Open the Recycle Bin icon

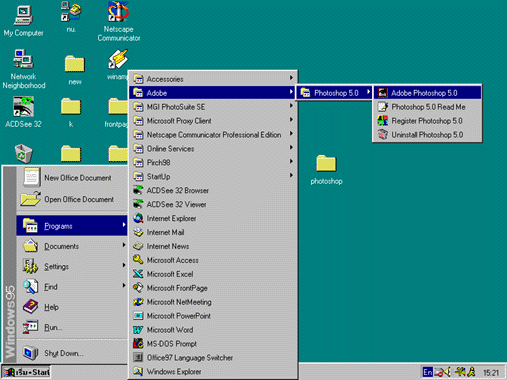tap(23, 153)
